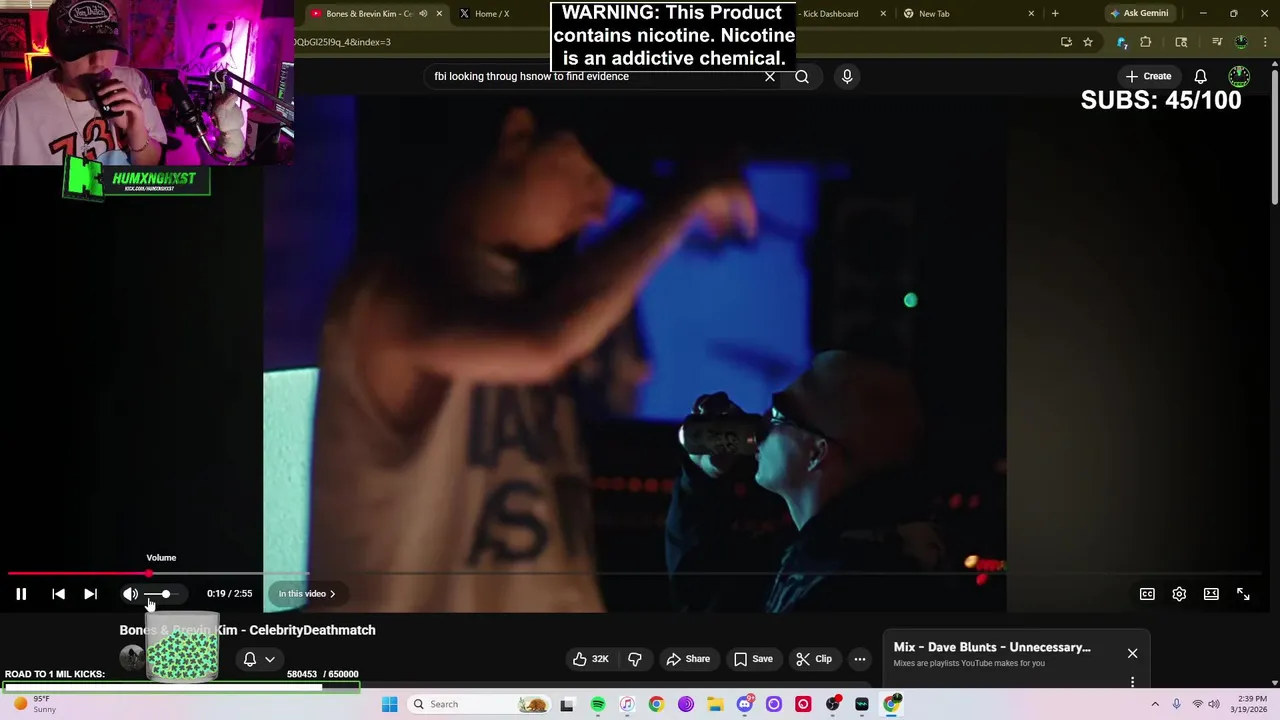Open the clock showing 2:39 PM
The height and width of the screenshot is (720, 1280).
coord(1251,704)
